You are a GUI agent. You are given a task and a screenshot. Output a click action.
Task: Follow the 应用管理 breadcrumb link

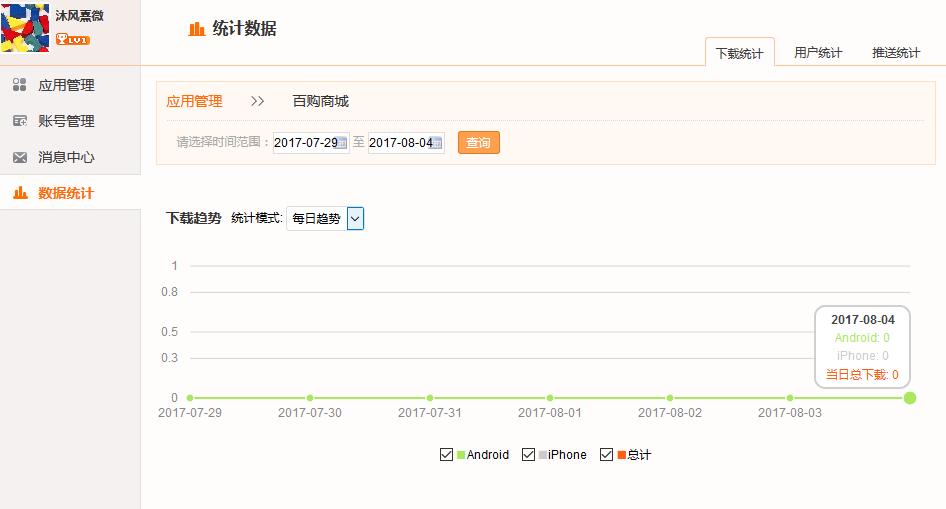[x=194, y=101]
